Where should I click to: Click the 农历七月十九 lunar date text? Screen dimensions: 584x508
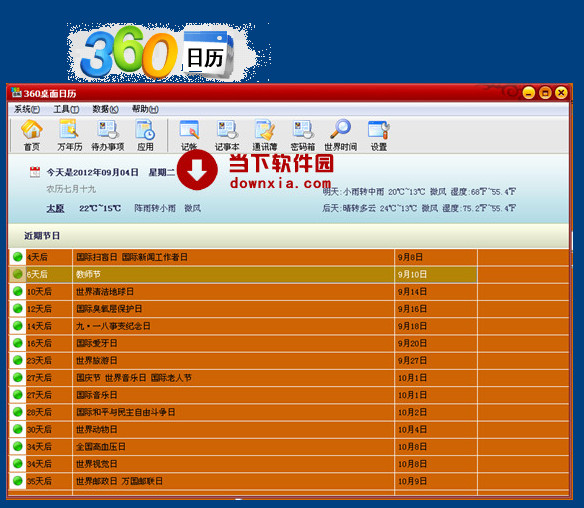coord(71,189)
